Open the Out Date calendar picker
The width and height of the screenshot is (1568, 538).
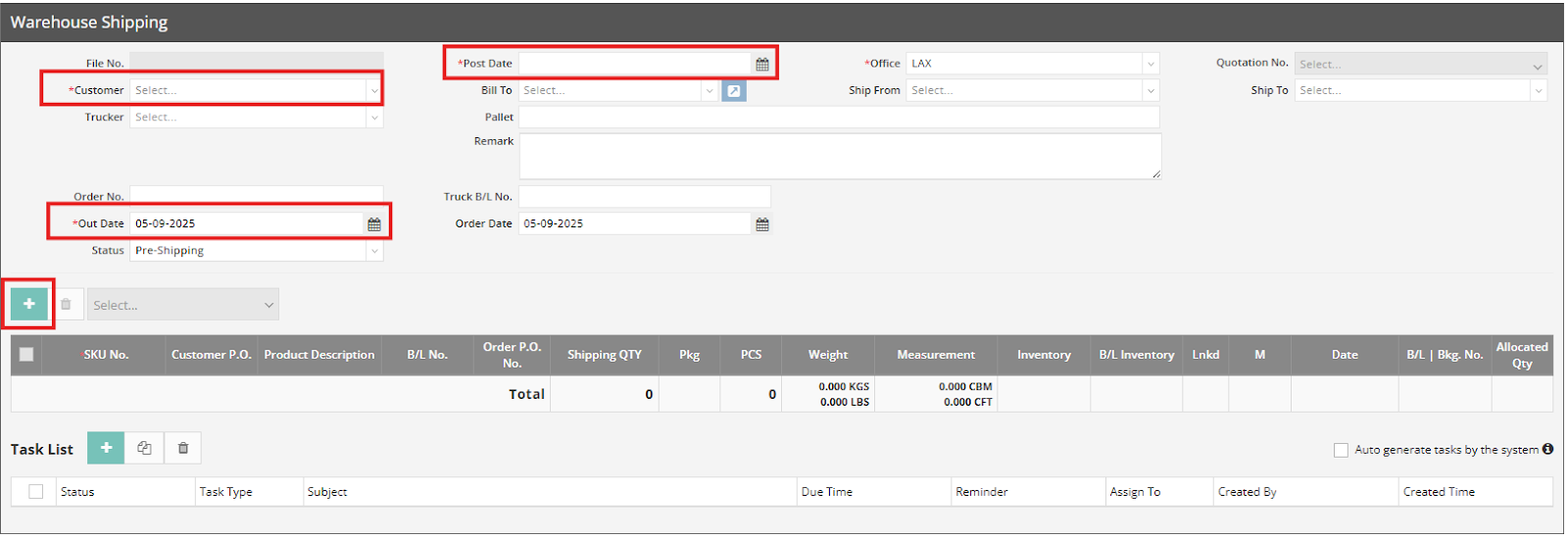click(373, 224)
